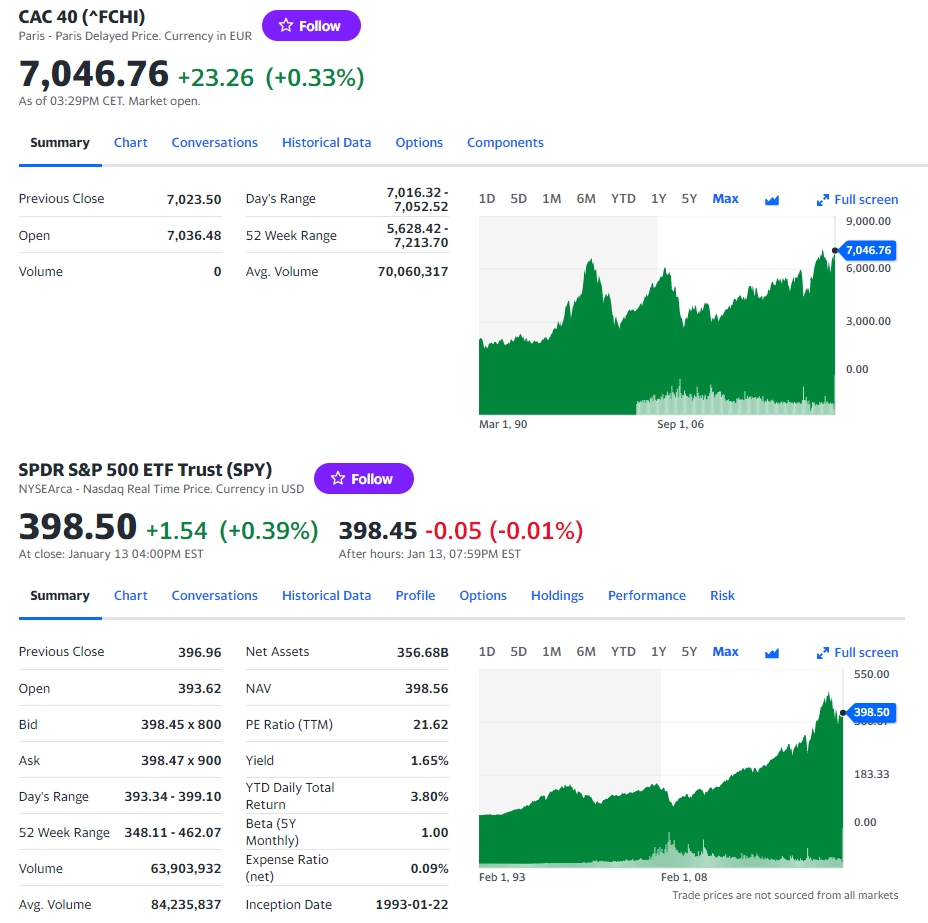Screen dimensions: 928x923
Task: Open the CAC 40 Components tab
Action: [505, 143]
